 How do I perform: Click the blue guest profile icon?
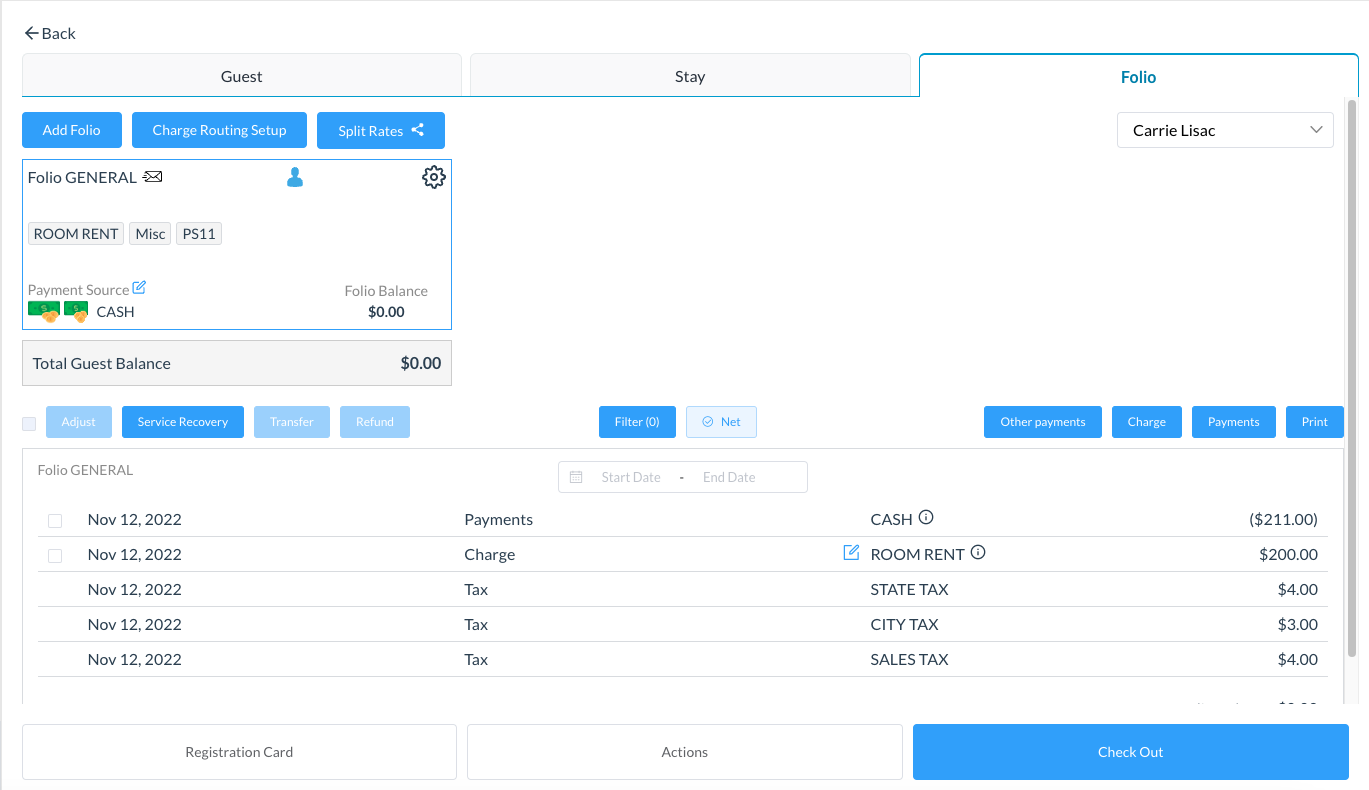click(294, 178)
